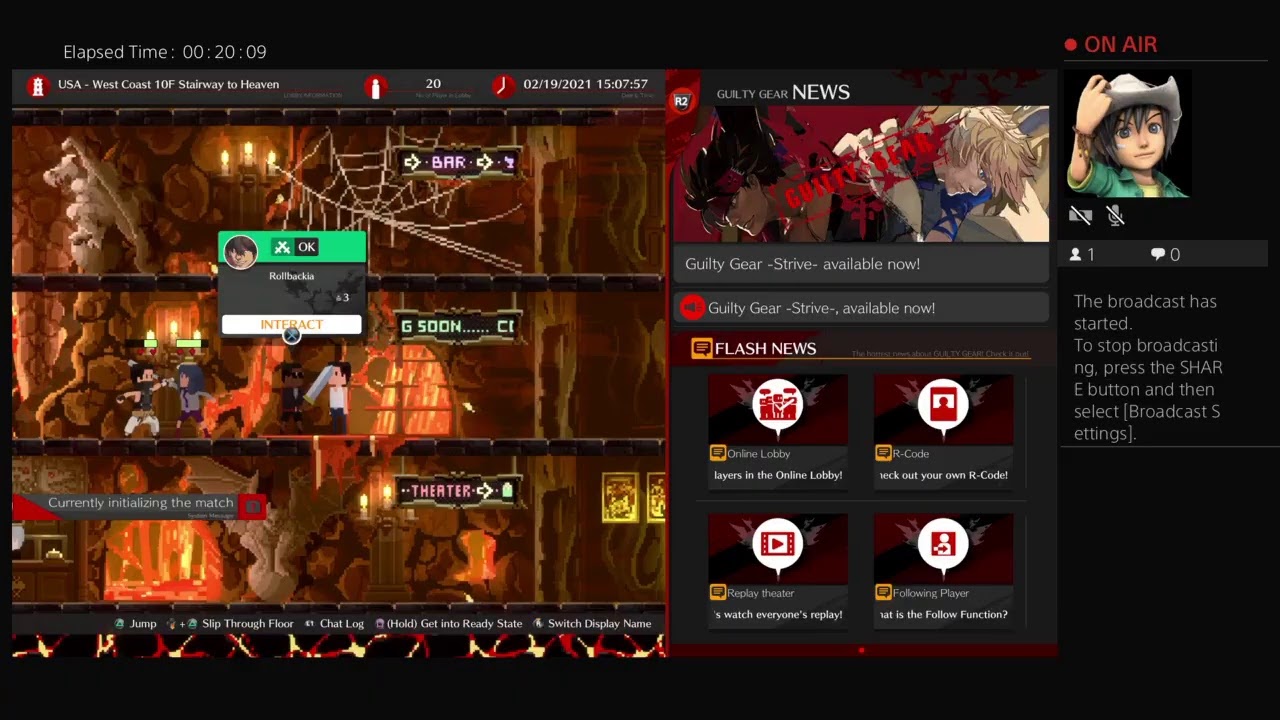Click the Switch Display Name hint text
1280x720 pixels.
(599, 623)
